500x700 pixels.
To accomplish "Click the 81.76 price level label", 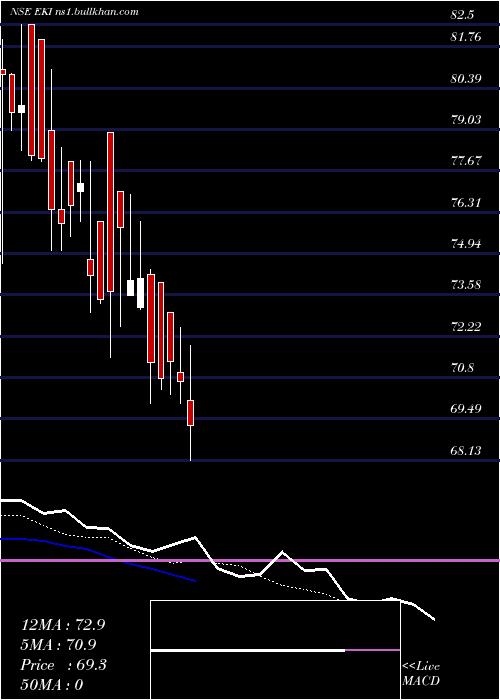I will point(466,37).
